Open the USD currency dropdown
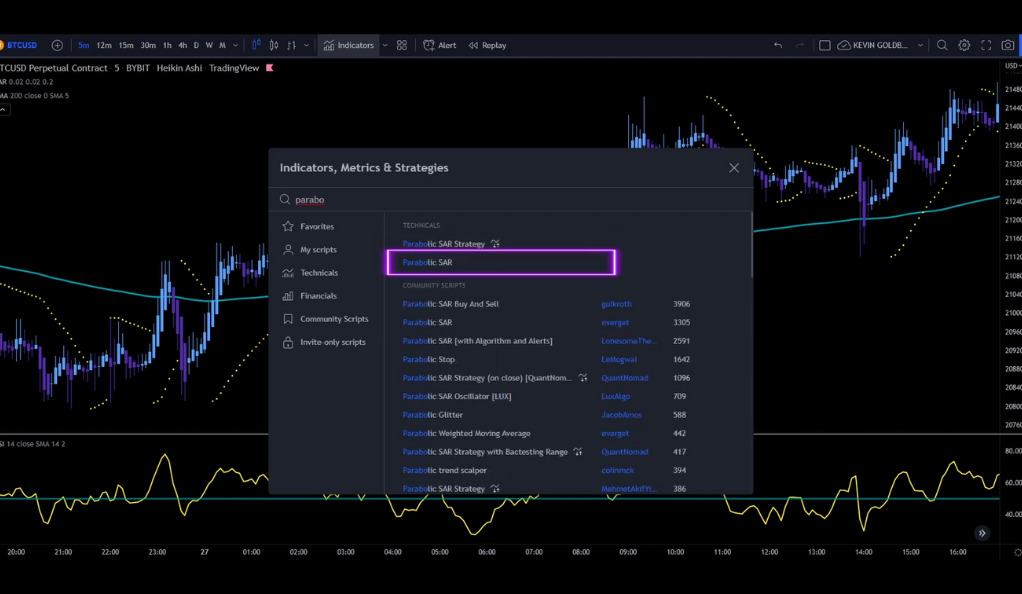 (1012, 66)
